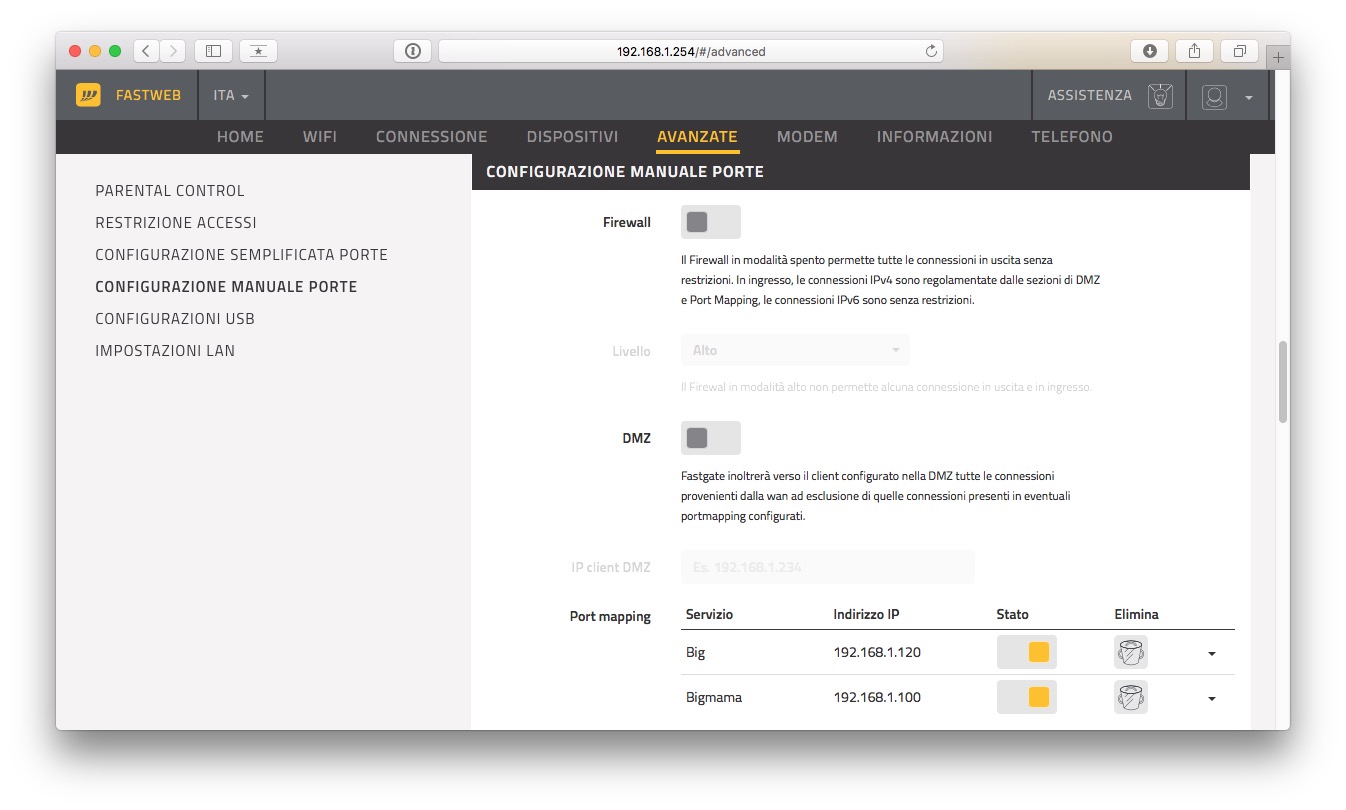
Task: Toggle the Firewall switch
Action: pyautogui.click(x=711, y=222)
